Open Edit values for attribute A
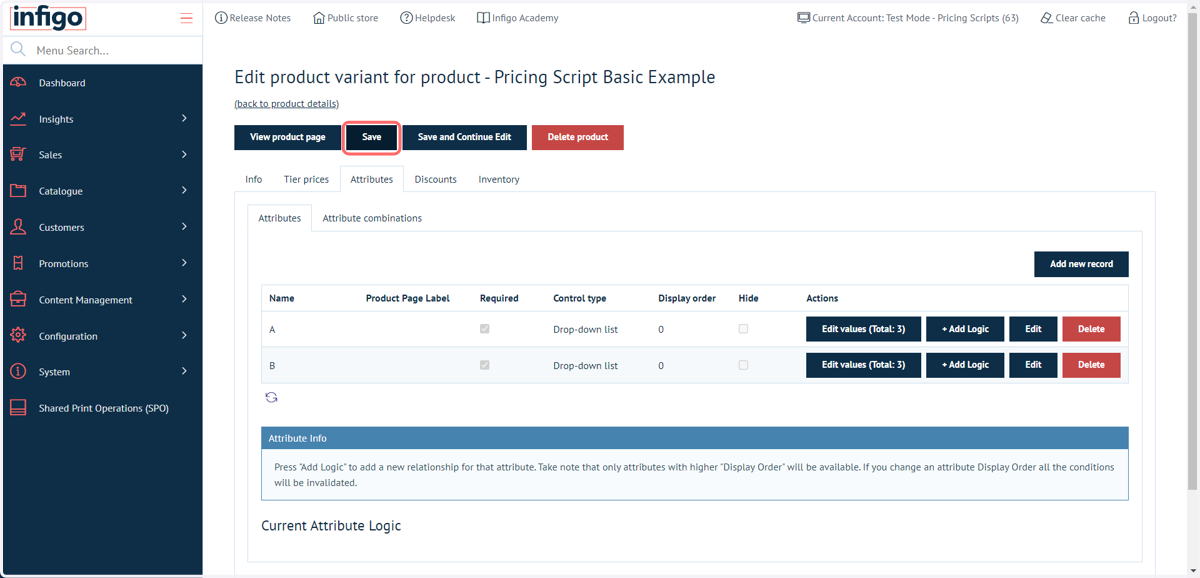1200x578 pixels. pos(863,329)
